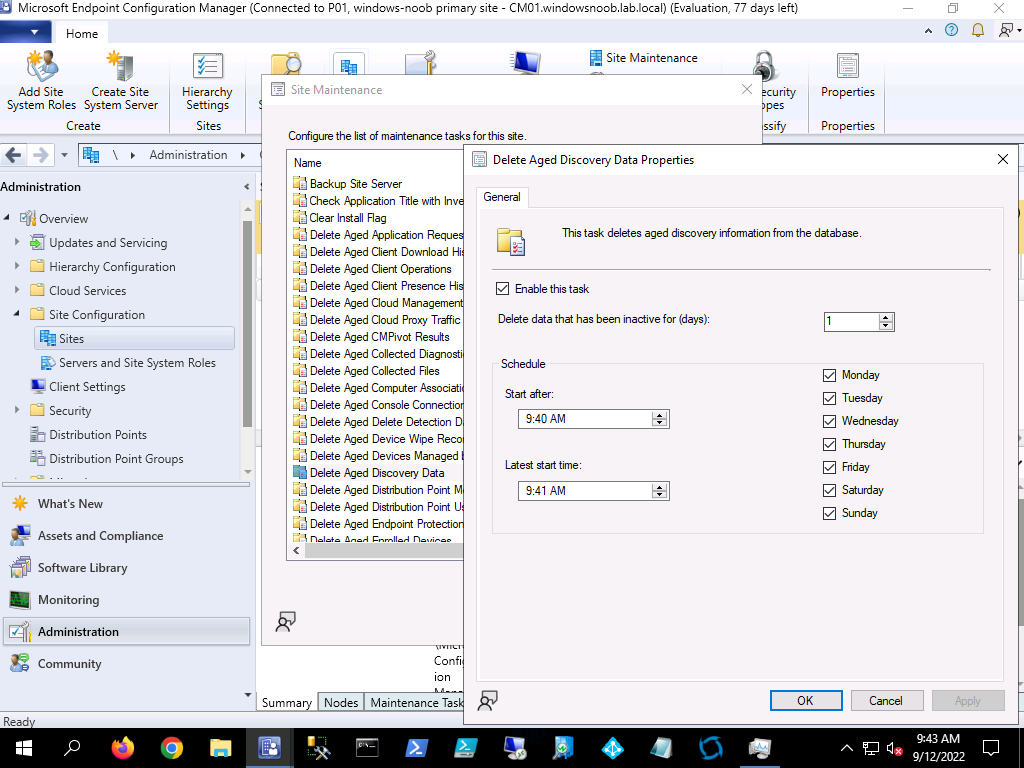Screen dimensions: 1024x768
Task: Click the inactive days number field
Action: coord(852,321)
